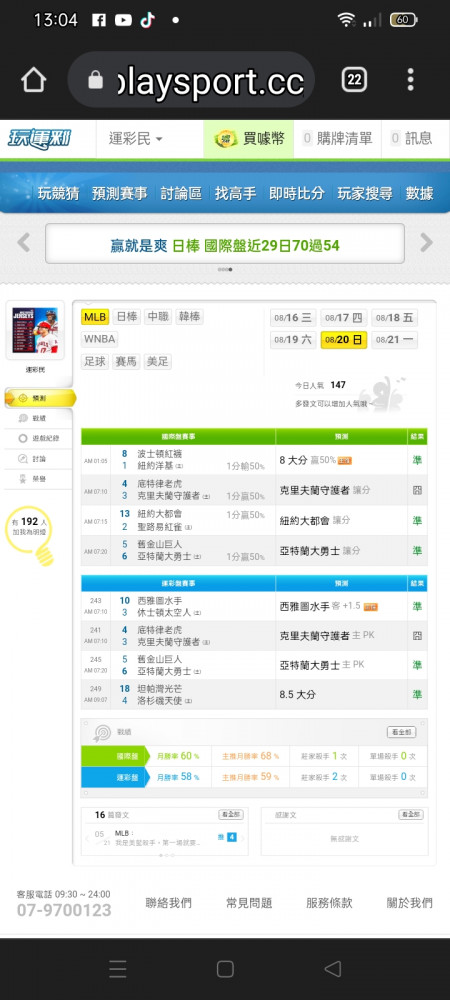Tap the browser home icon
This screenshot has width=450, height=1000.
34,80
